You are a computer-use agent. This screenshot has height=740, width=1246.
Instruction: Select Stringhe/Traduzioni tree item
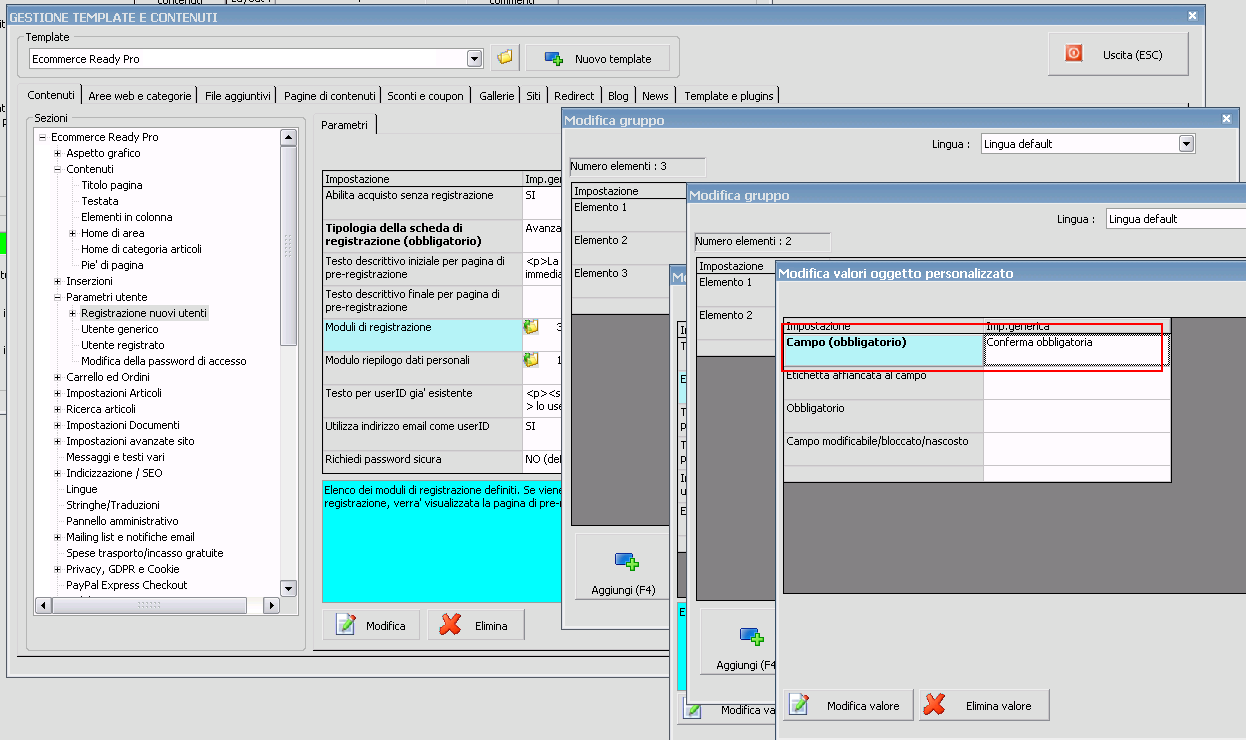(113, 505)
